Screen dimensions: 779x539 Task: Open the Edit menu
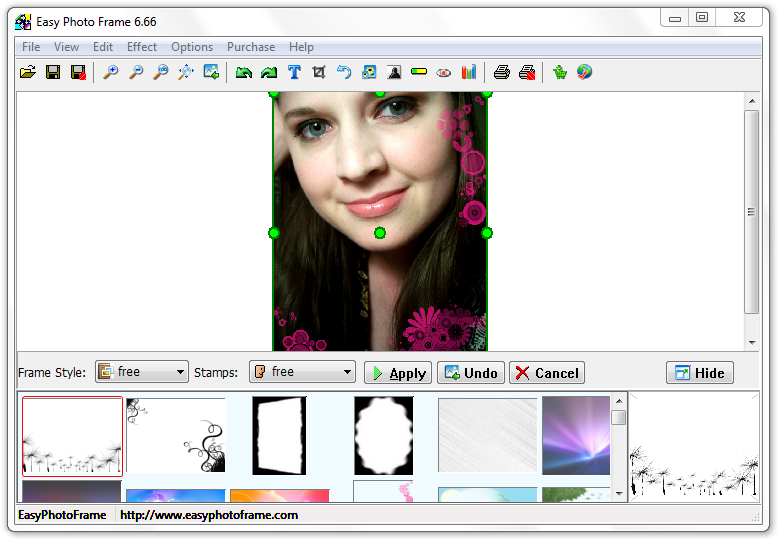click(x=103, y=47)
